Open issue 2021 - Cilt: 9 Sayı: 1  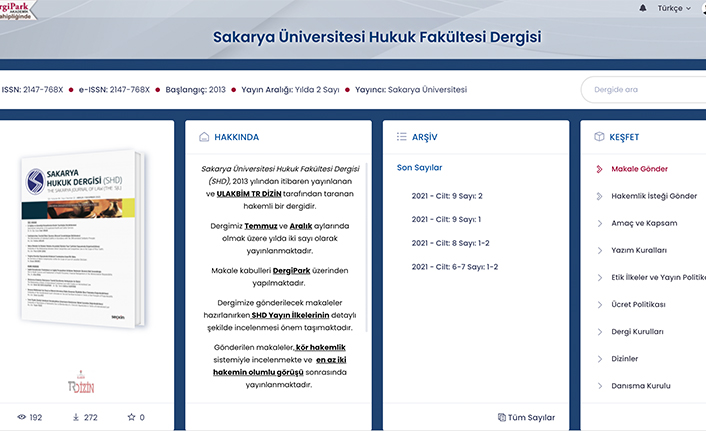tap(446, 219)
